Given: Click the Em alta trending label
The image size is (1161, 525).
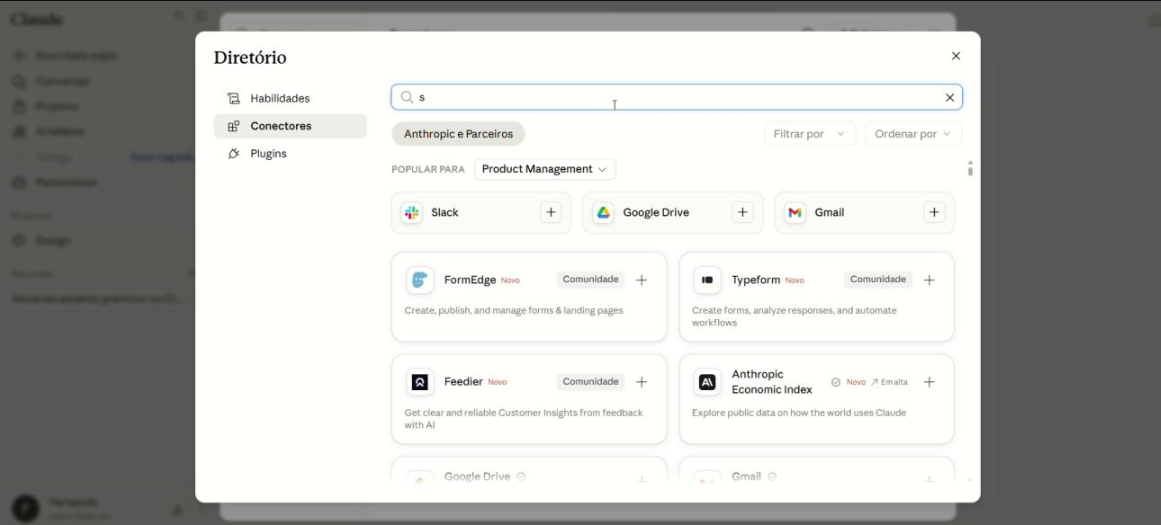Looking at the screenshot, I should tap(889, 382).
